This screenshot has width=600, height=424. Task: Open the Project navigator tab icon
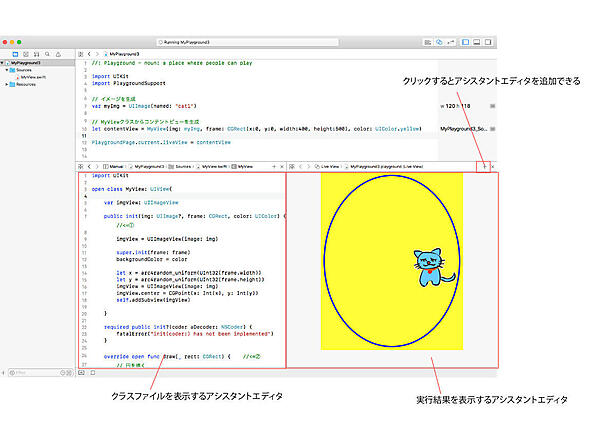point(15,54)
